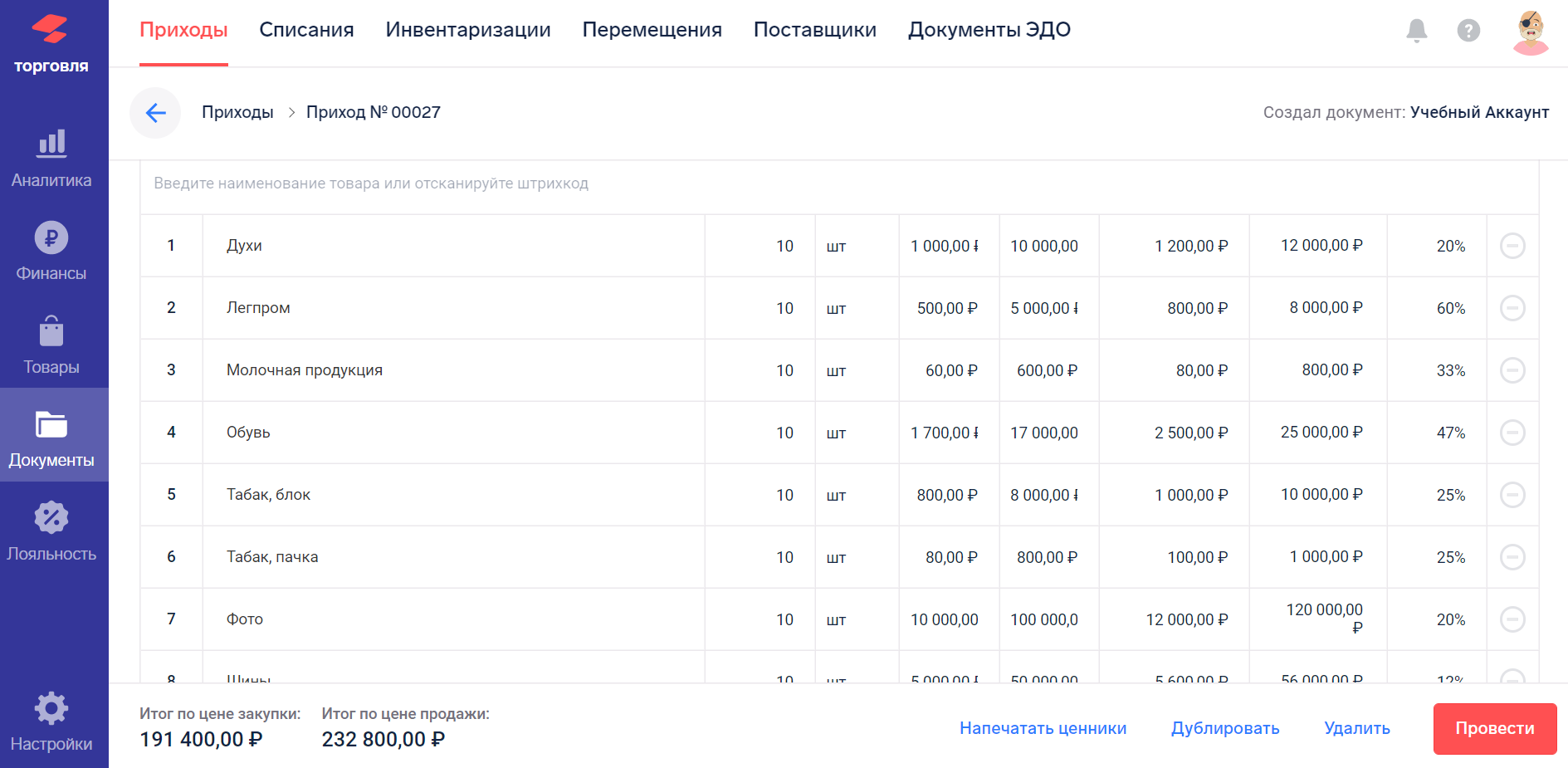Remove the Табак, пачка row with minus icon
Screen dimensions: 1568x768
click(1512, 557)
